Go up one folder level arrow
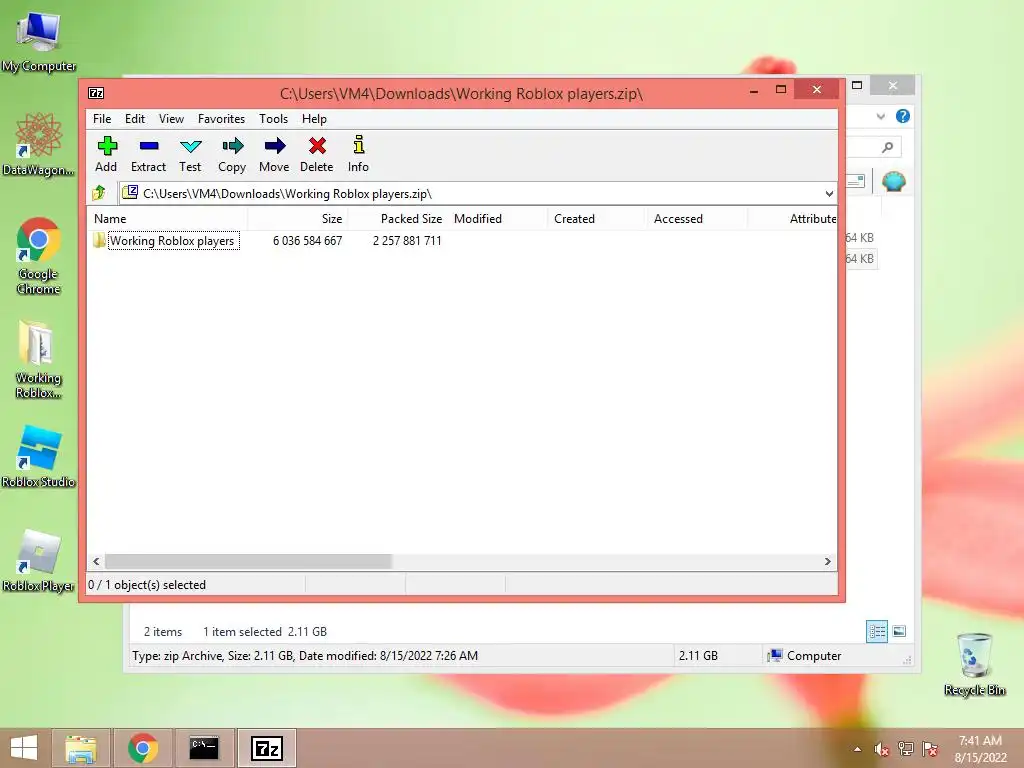Viewport: 1024px width, 768px height. tap(99, 193)
